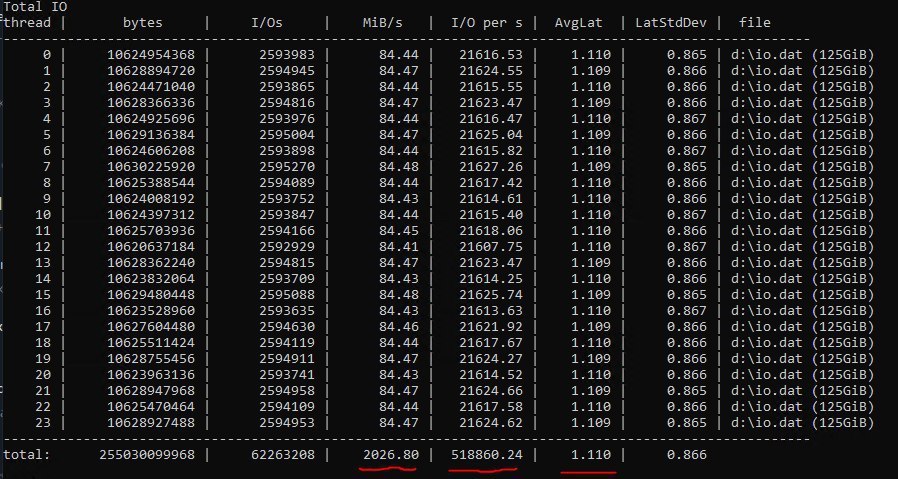Click I/O per s value 21613.63
This screenshot has height=479, width=898.
click(491, 311)
